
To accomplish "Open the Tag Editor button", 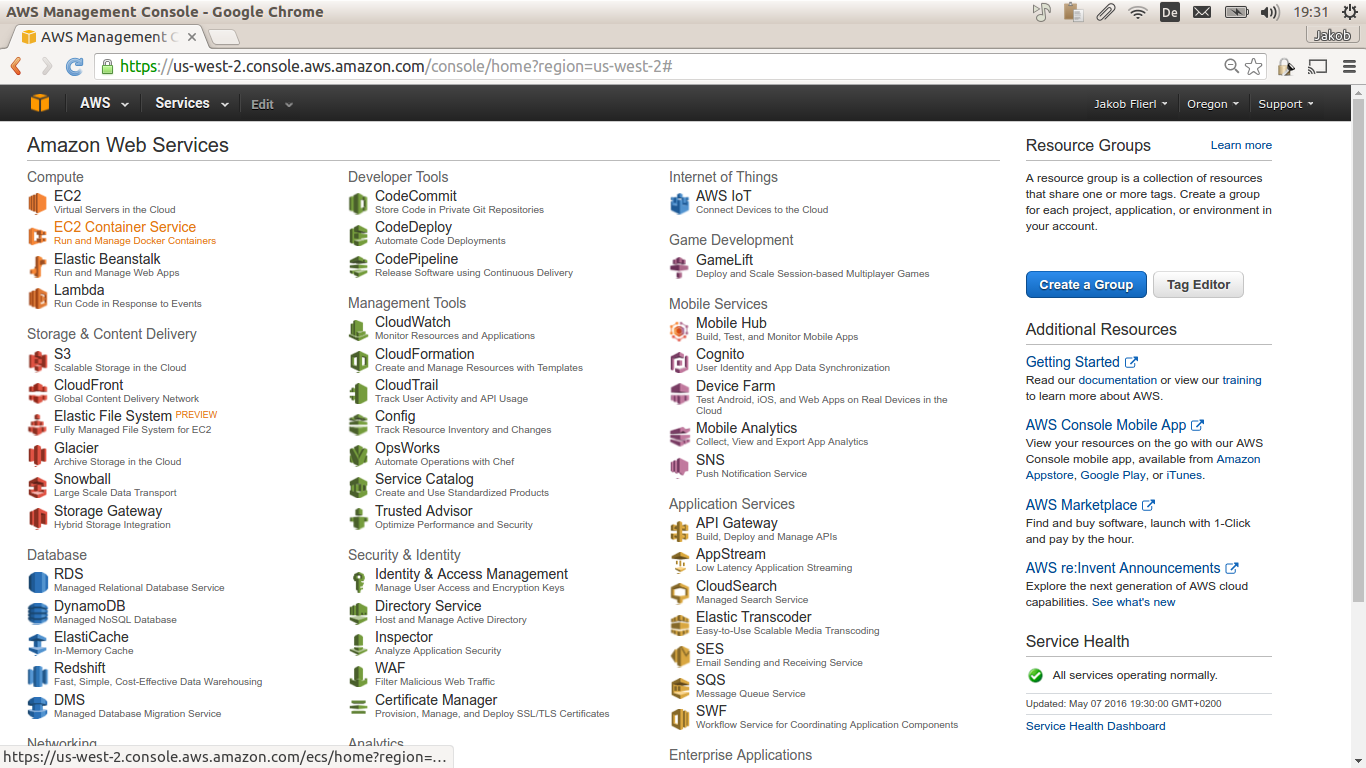I will tap(1198, 285).
